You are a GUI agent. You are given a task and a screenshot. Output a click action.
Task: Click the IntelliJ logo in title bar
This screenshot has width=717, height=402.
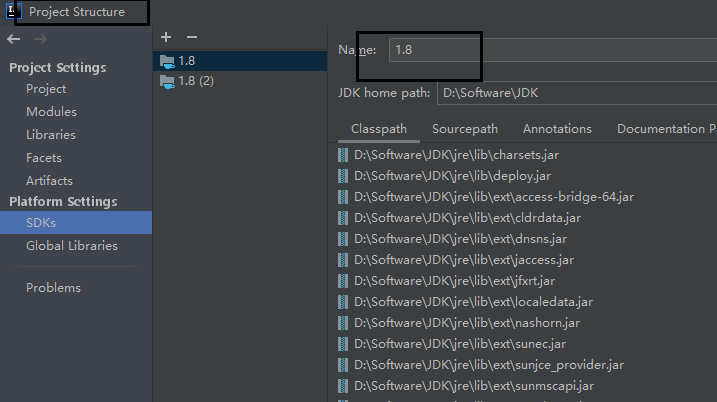click(12, 11)
